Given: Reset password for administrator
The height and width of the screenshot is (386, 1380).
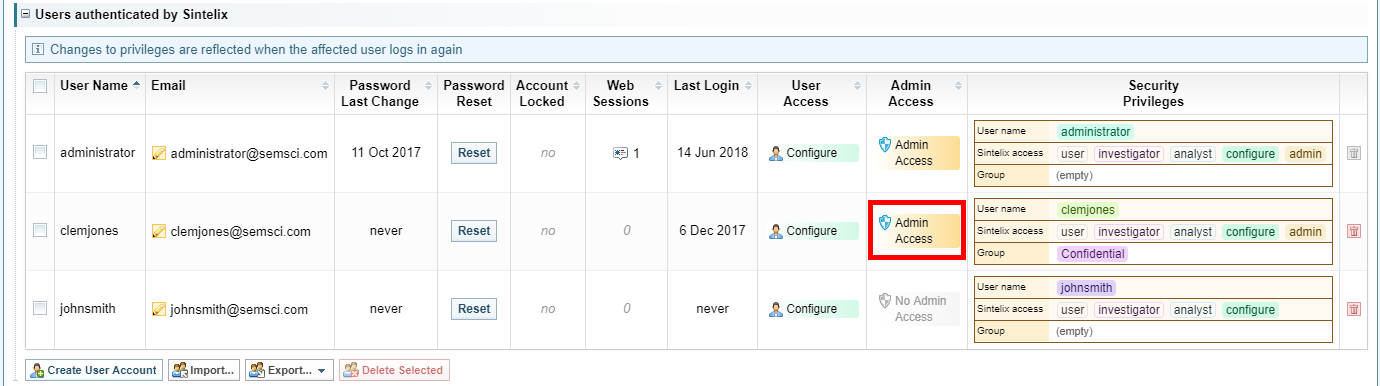Looking at the screenshot, I should tap(474, 153).
